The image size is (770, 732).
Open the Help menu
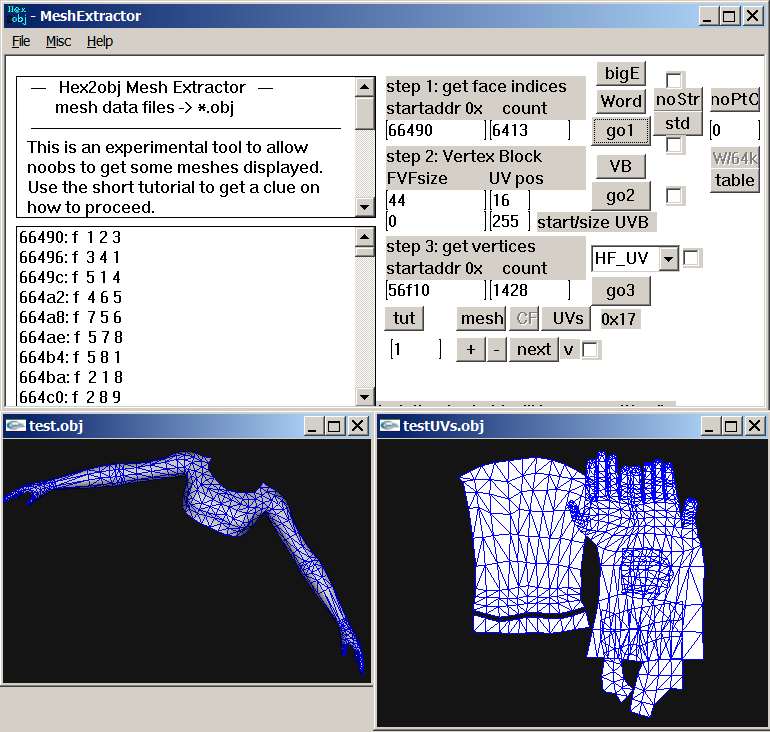[x=100, y=41]
